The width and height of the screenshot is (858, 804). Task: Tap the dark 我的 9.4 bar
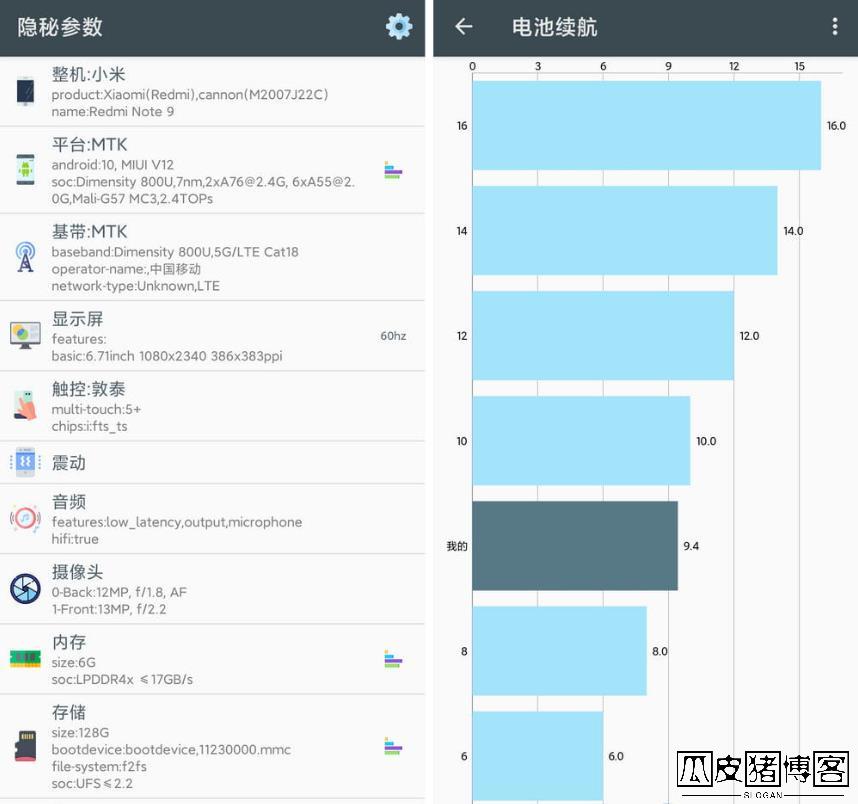coord(575,546)
